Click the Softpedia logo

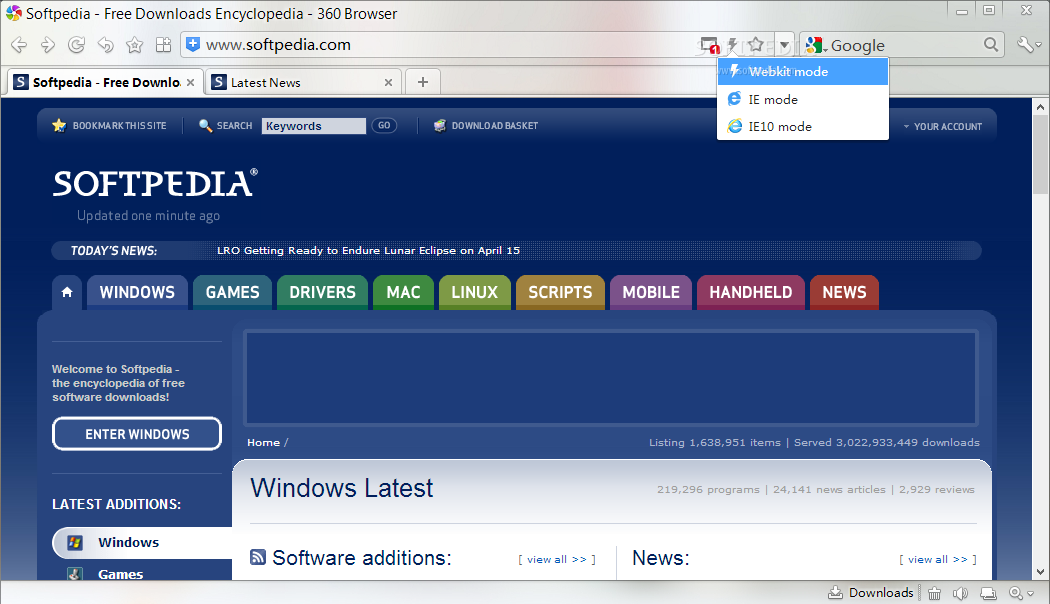155,183
